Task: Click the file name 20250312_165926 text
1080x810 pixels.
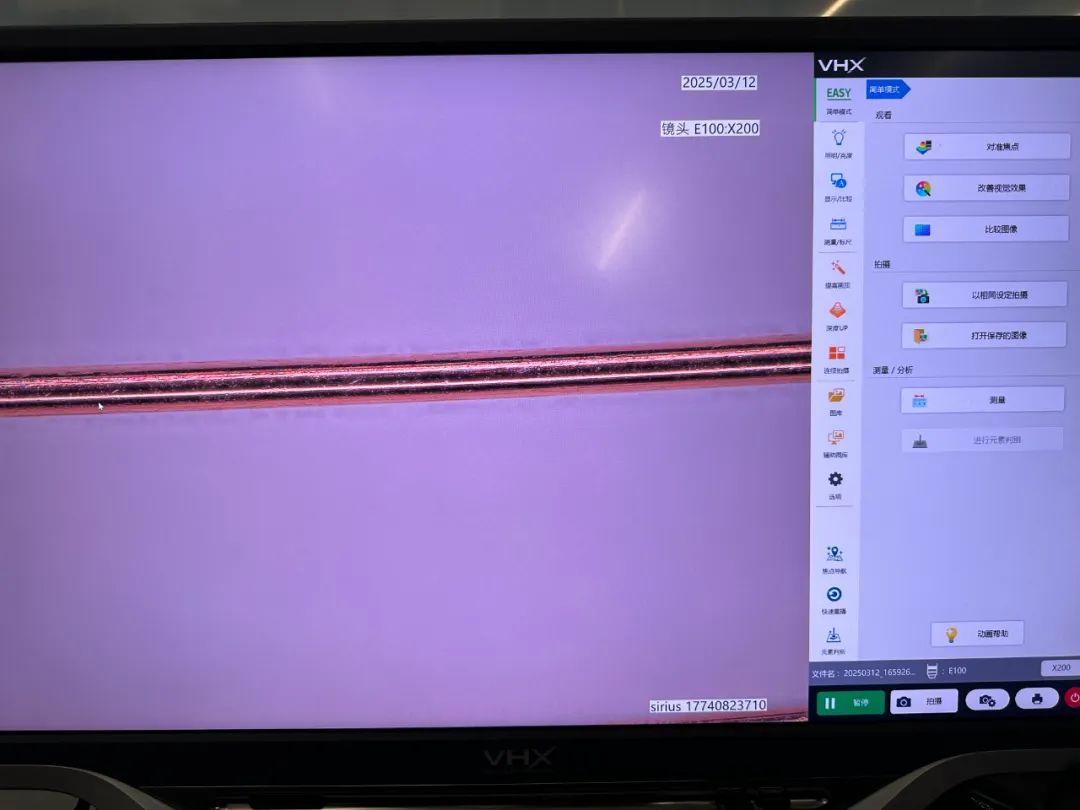Action: [879, 672]
